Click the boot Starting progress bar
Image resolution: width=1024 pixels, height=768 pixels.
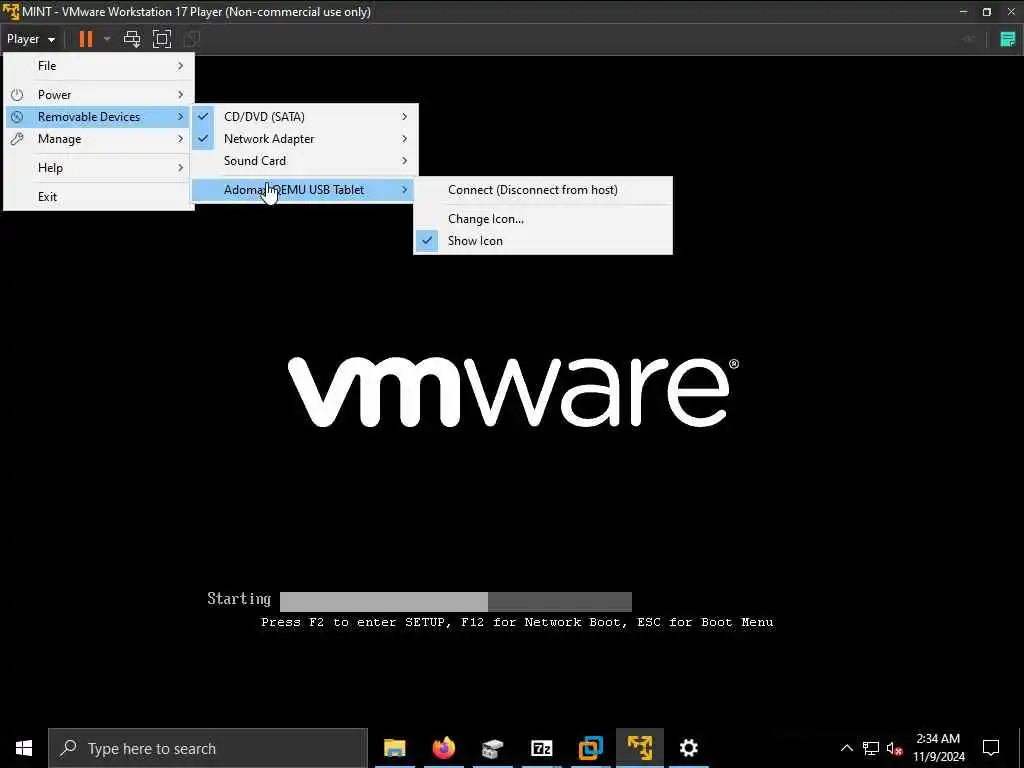455,601
